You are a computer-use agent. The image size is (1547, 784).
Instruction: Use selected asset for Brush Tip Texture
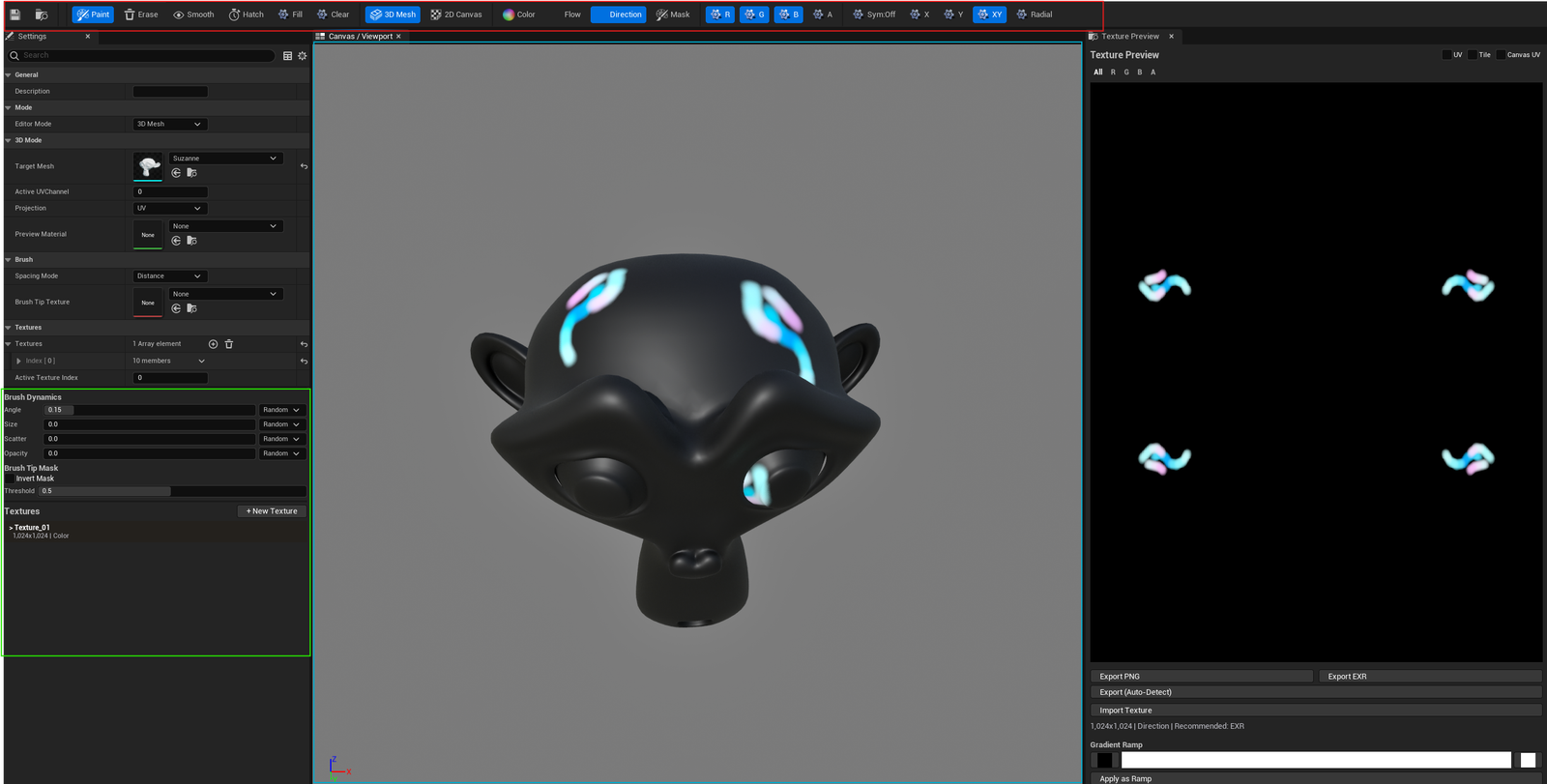coord(176,308)
